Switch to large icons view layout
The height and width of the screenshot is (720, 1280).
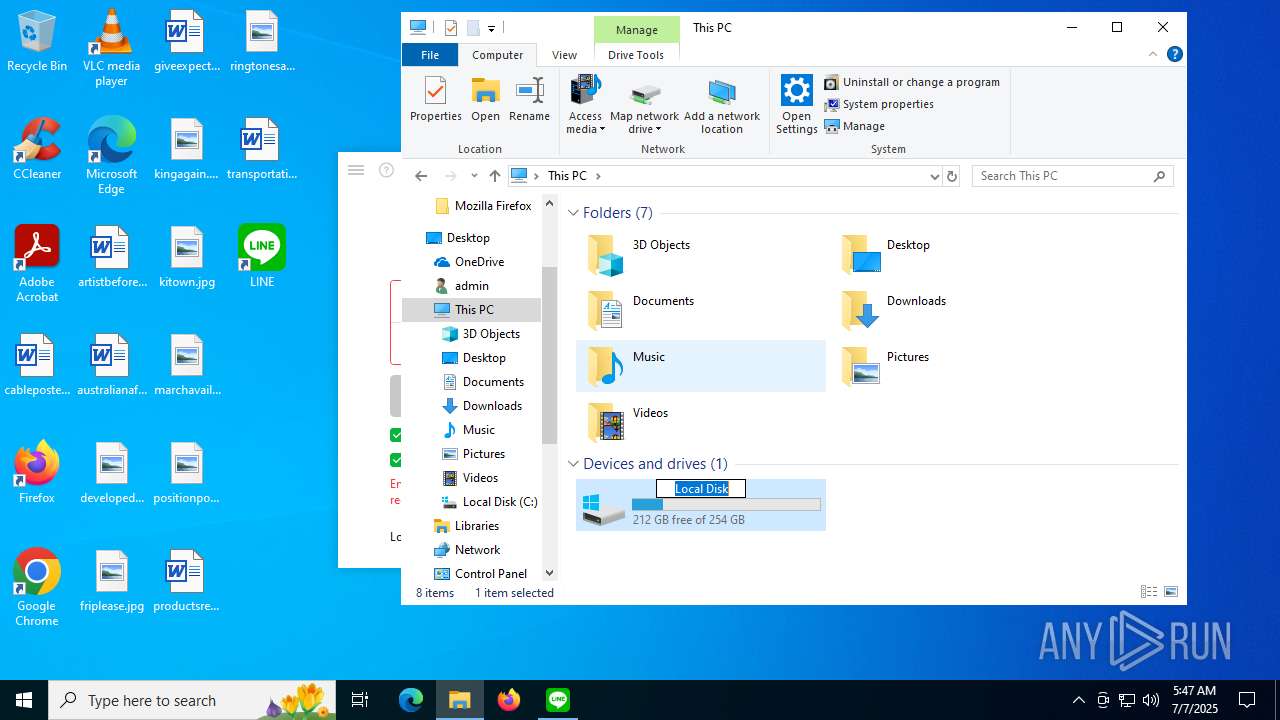click(x=1171, y=592)
